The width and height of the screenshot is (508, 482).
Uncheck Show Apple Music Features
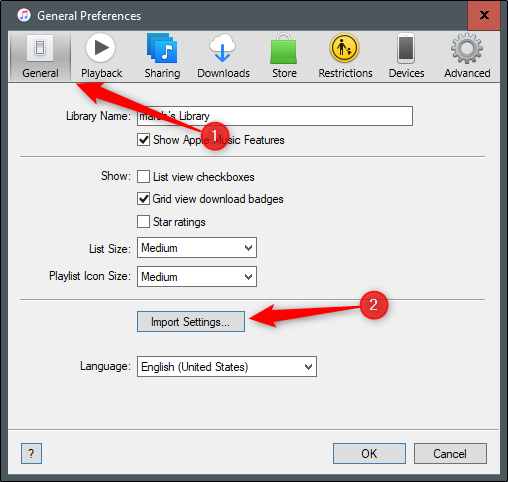coord(143,140)
